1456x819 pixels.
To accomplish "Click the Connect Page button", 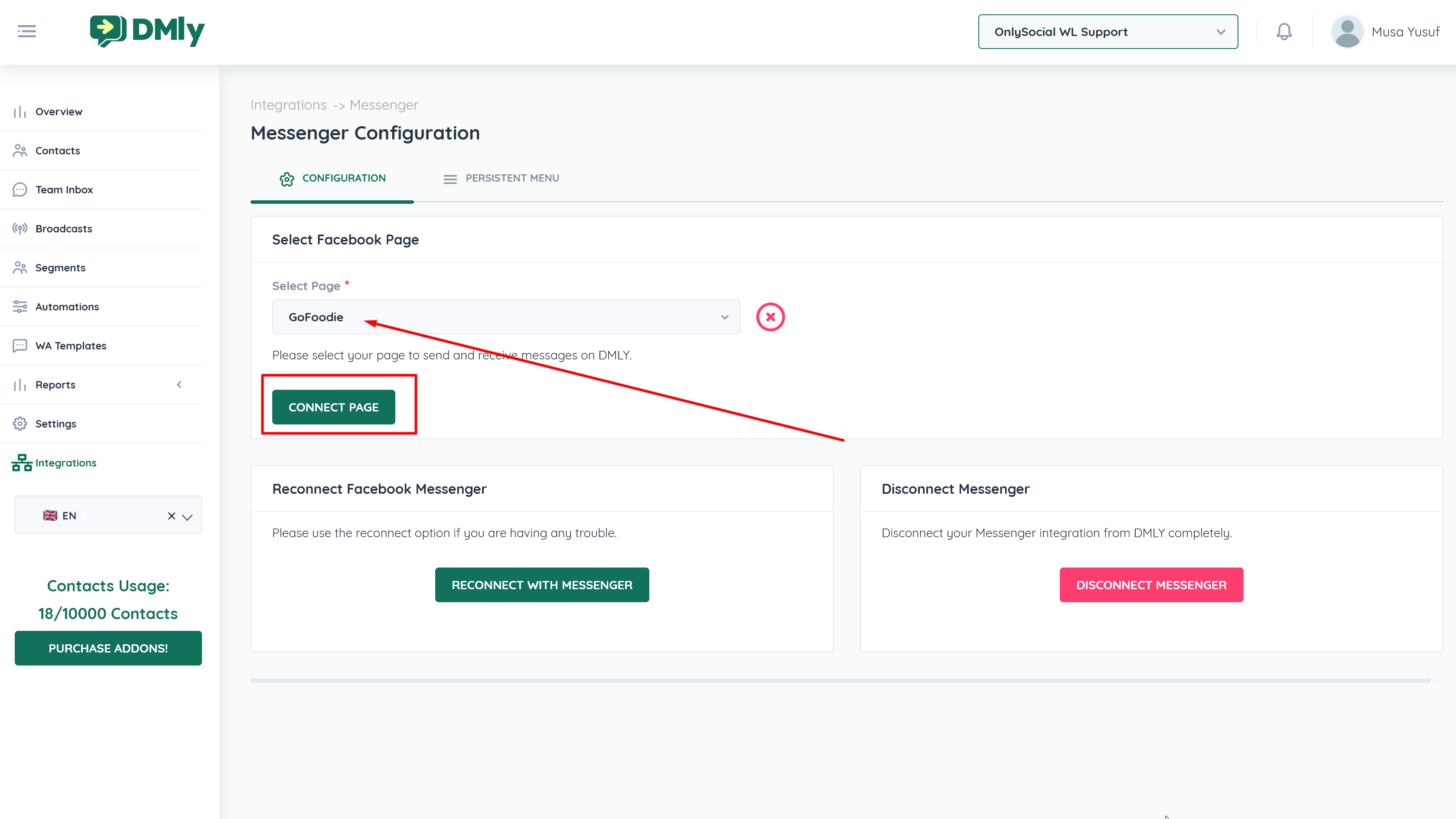I will point(333,408).
